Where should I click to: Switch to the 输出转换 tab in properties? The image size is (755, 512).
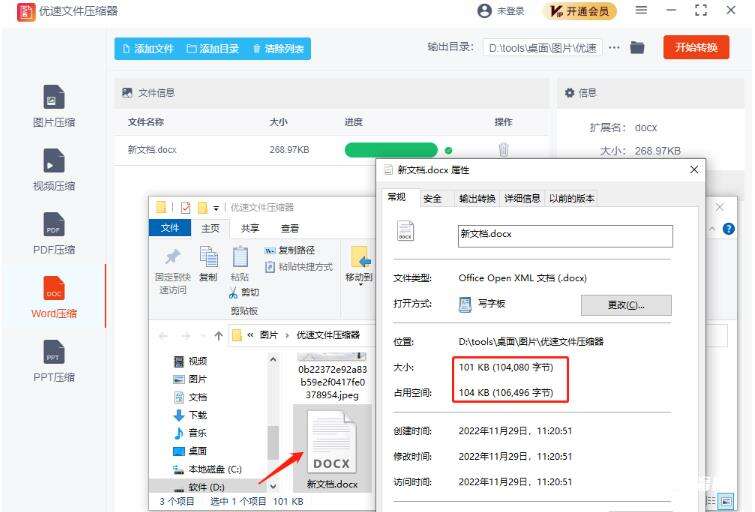[x=477, y=198]
